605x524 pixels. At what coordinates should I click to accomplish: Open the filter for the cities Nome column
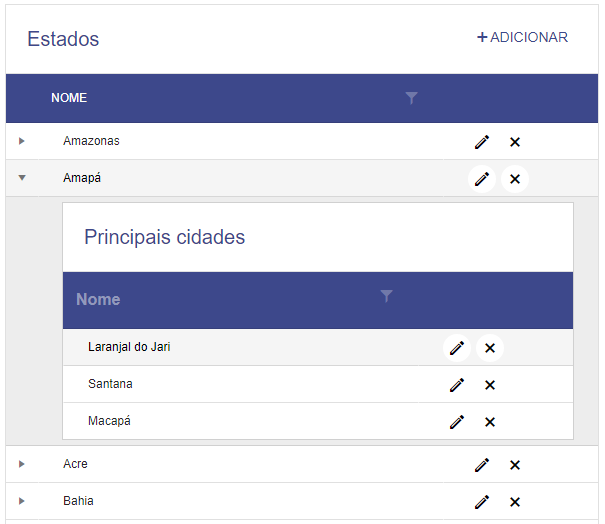coord(386,296)
